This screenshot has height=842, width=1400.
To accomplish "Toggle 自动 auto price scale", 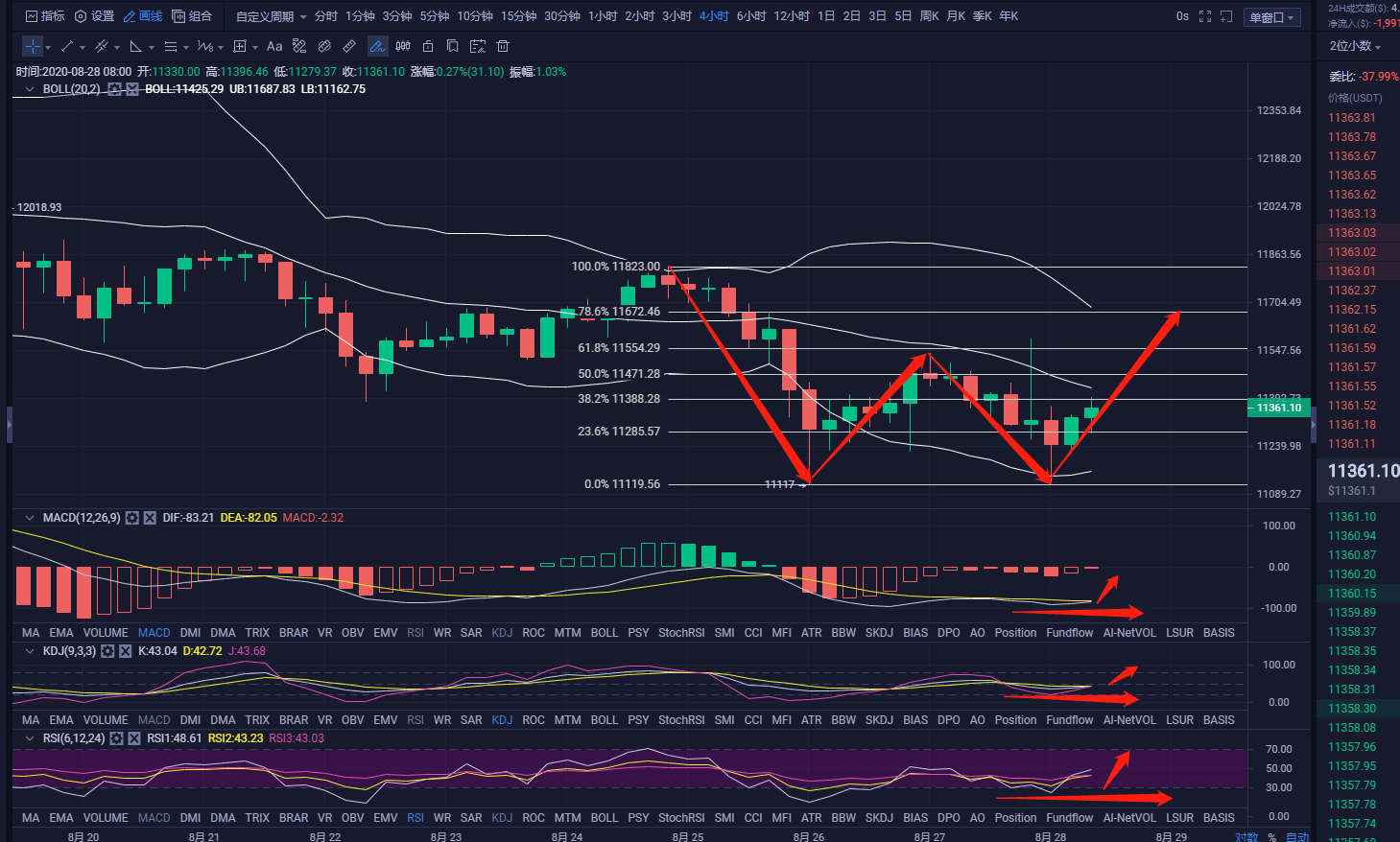I will point(1297,836).
